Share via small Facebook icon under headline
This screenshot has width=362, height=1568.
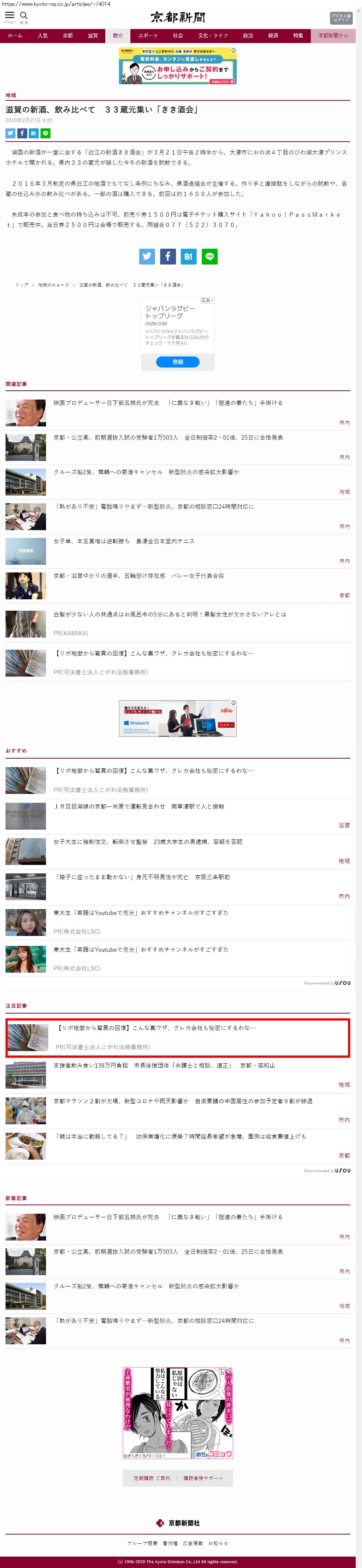click(22, 133)
